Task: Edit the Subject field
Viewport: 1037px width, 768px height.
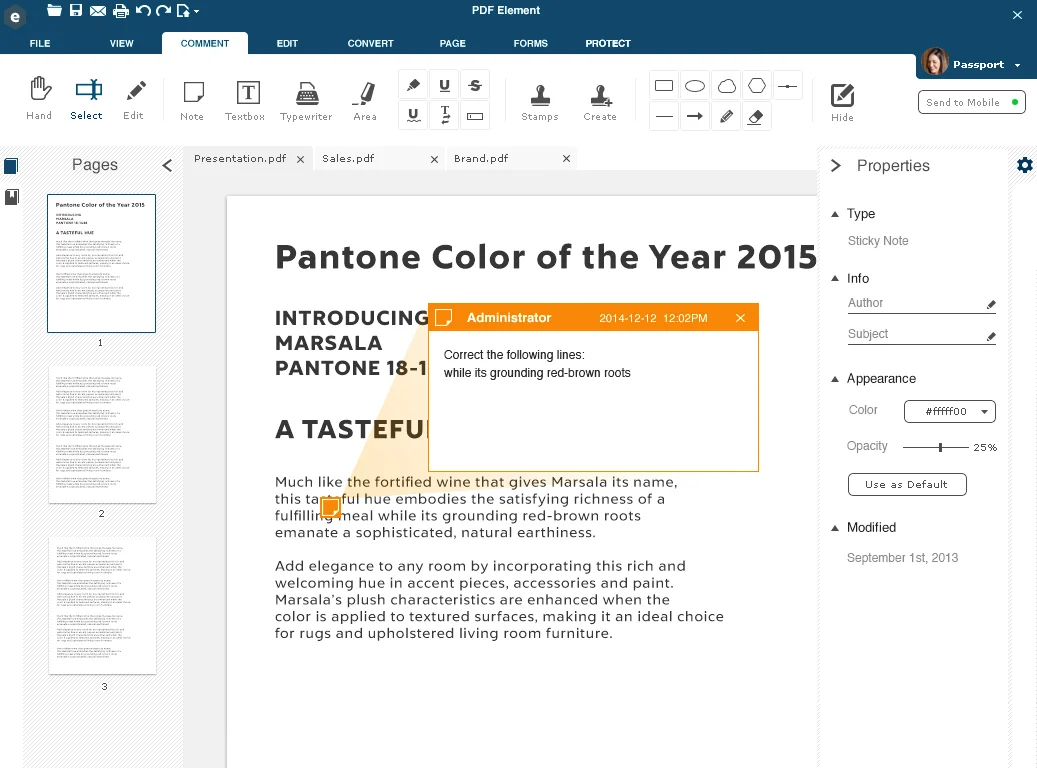Action: point(922,335)
